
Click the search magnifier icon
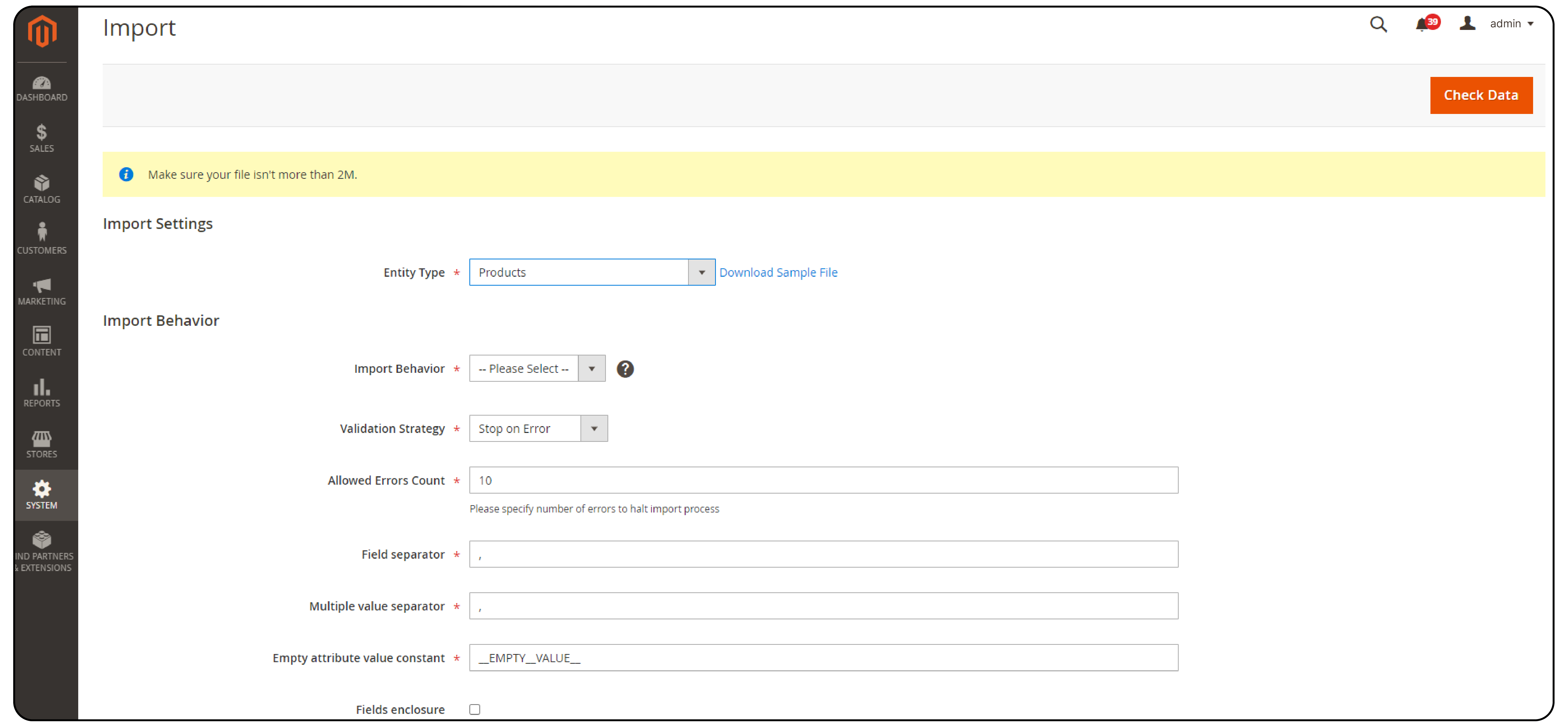point(1378,24)
